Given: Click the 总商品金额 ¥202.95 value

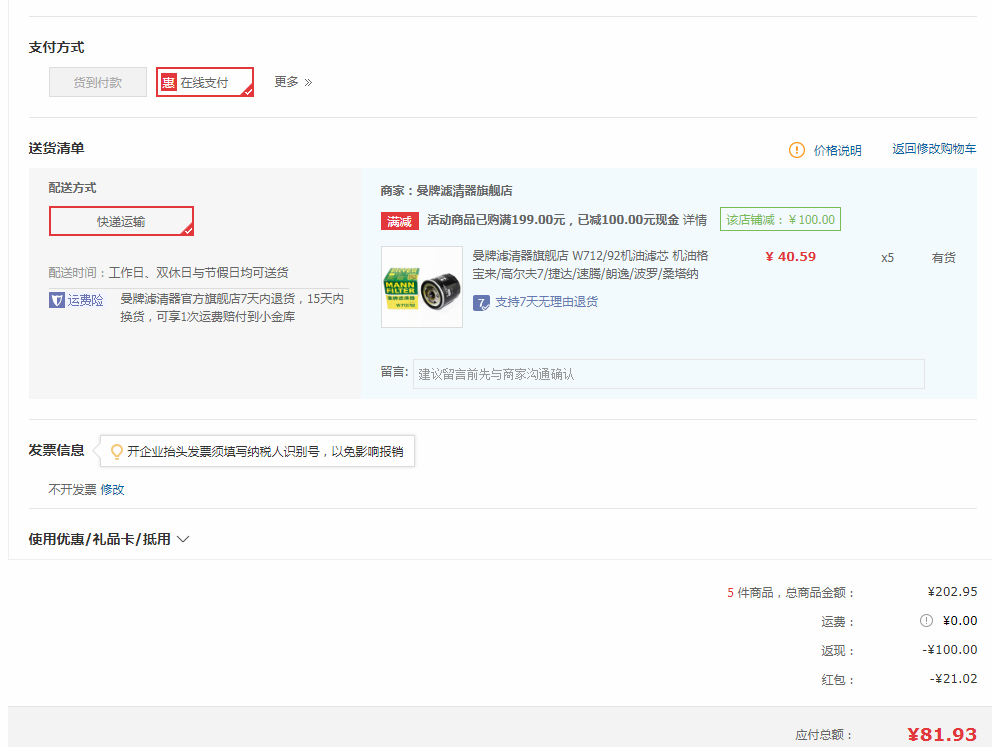Looking at the screenshot, I should (952, 591).
